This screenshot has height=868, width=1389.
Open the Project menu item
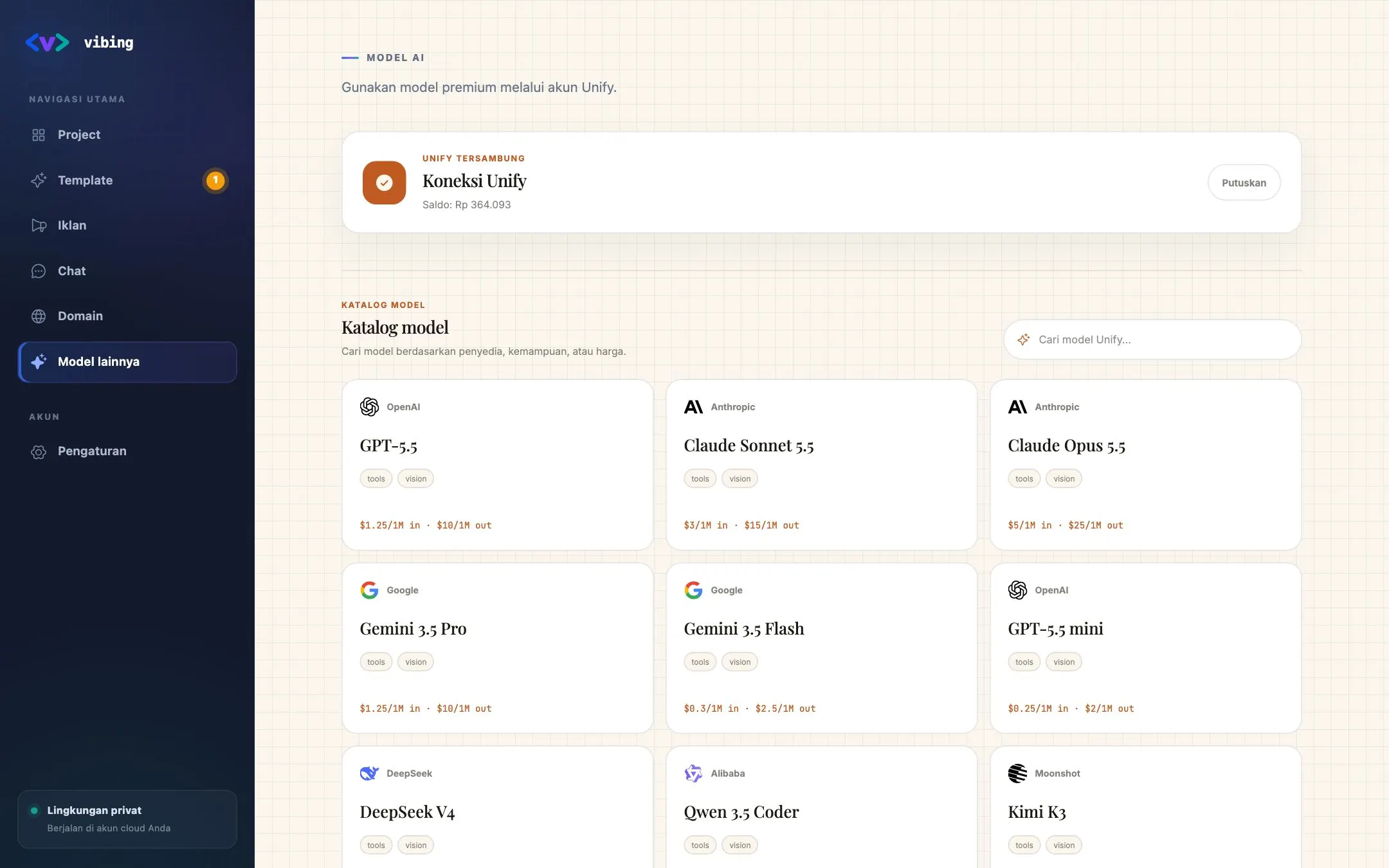tap(127, 135)
